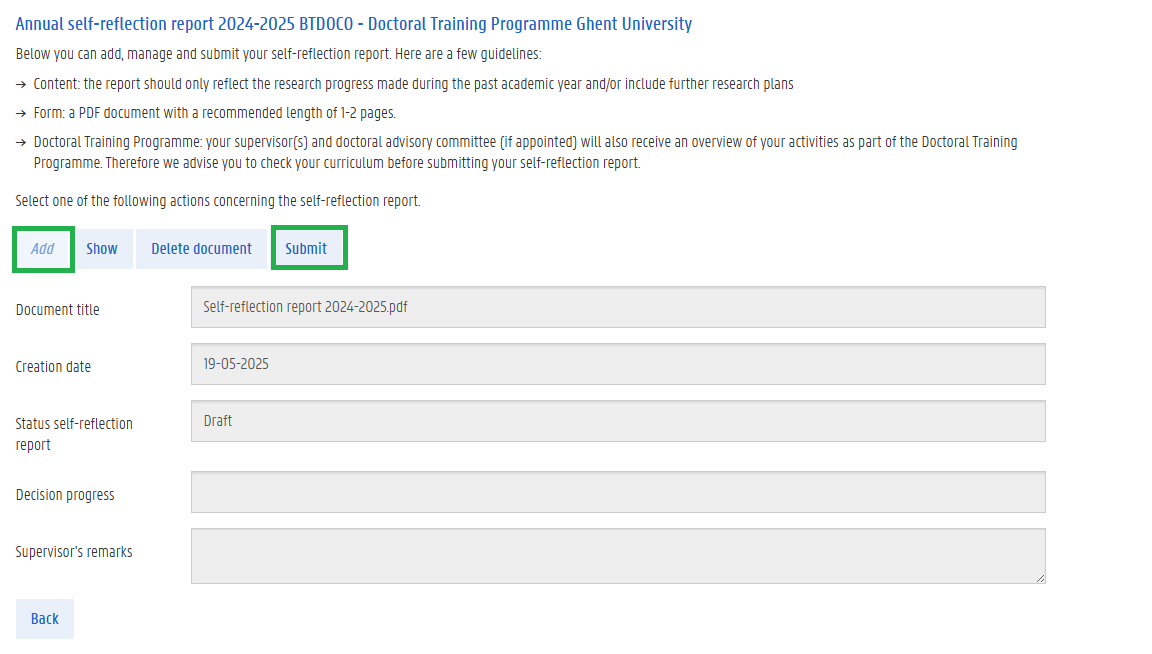Click the arrow bullet before Doctoral Training Programme
Viewport: 1152px width, 654px height.
(22, 143)
